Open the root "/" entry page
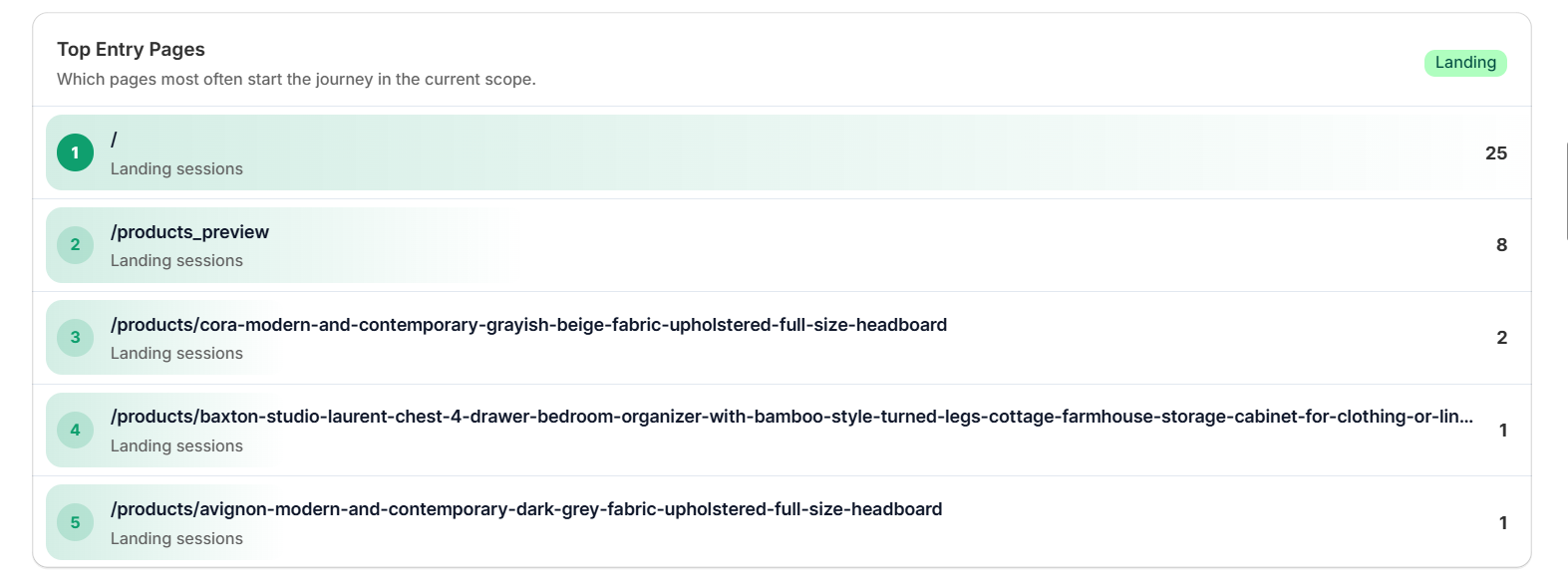Viewport: 1568px width, 587px height. pyautogui.click(x=114, y=140)
